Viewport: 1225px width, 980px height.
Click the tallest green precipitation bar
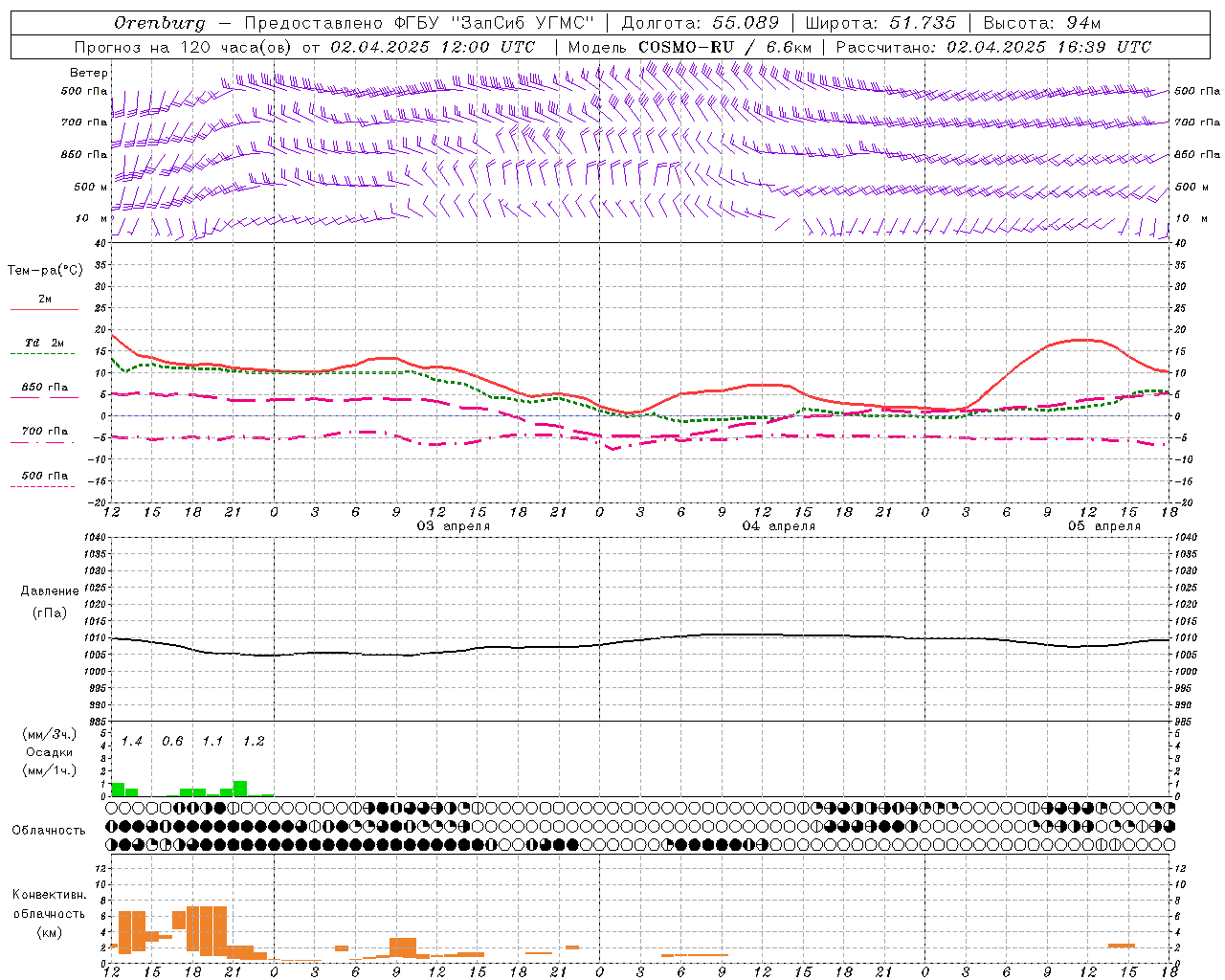click(240, 789)
